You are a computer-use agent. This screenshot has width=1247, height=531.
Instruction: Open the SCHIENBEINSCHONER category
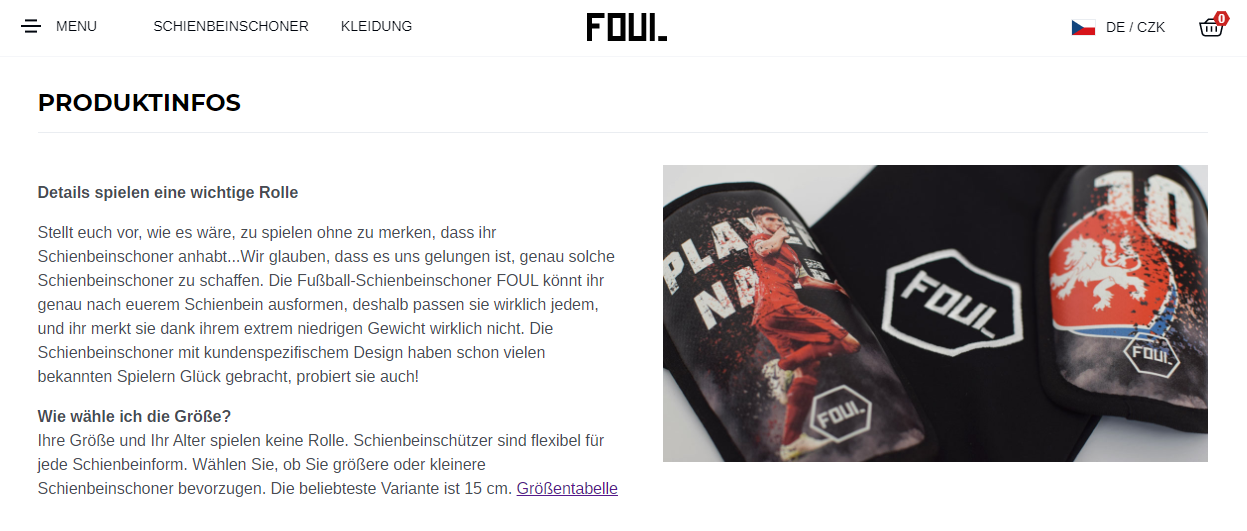(231, 27)
